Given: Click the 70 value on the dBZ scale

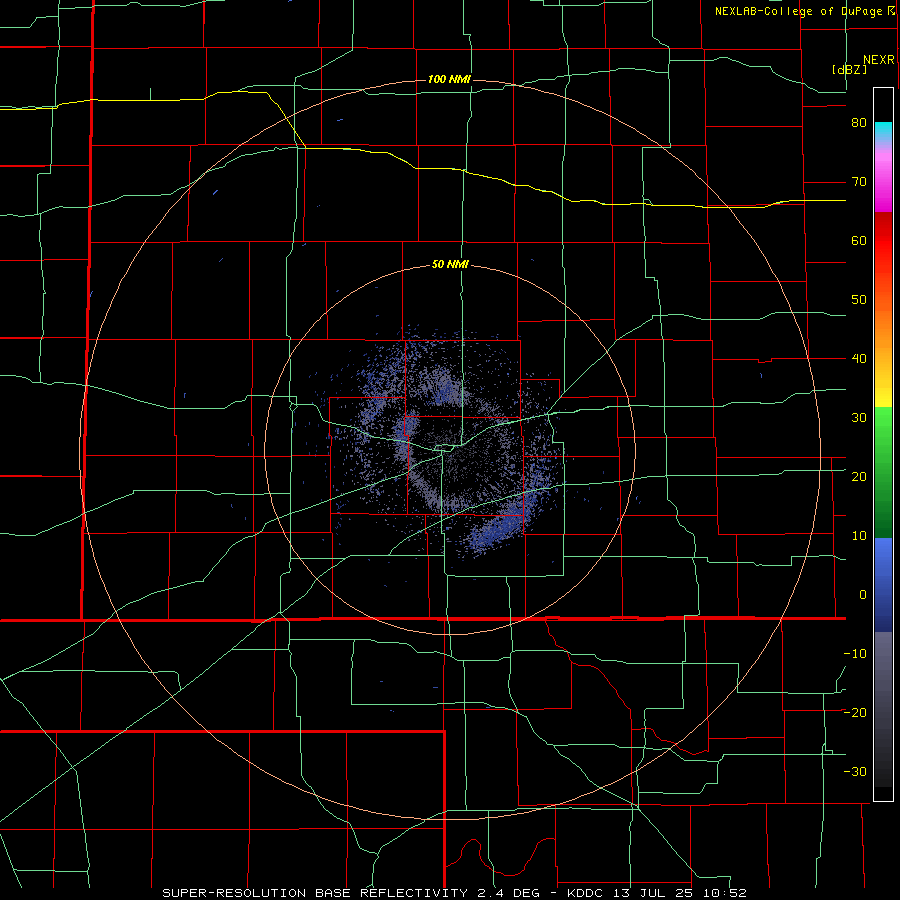Looking at the screenshot, I should [x=859, y=182].
